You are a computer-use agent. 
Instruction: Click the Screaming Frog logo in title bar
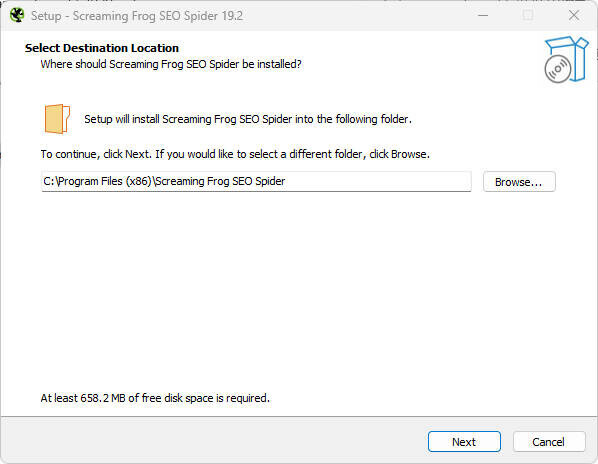[17, 15]
